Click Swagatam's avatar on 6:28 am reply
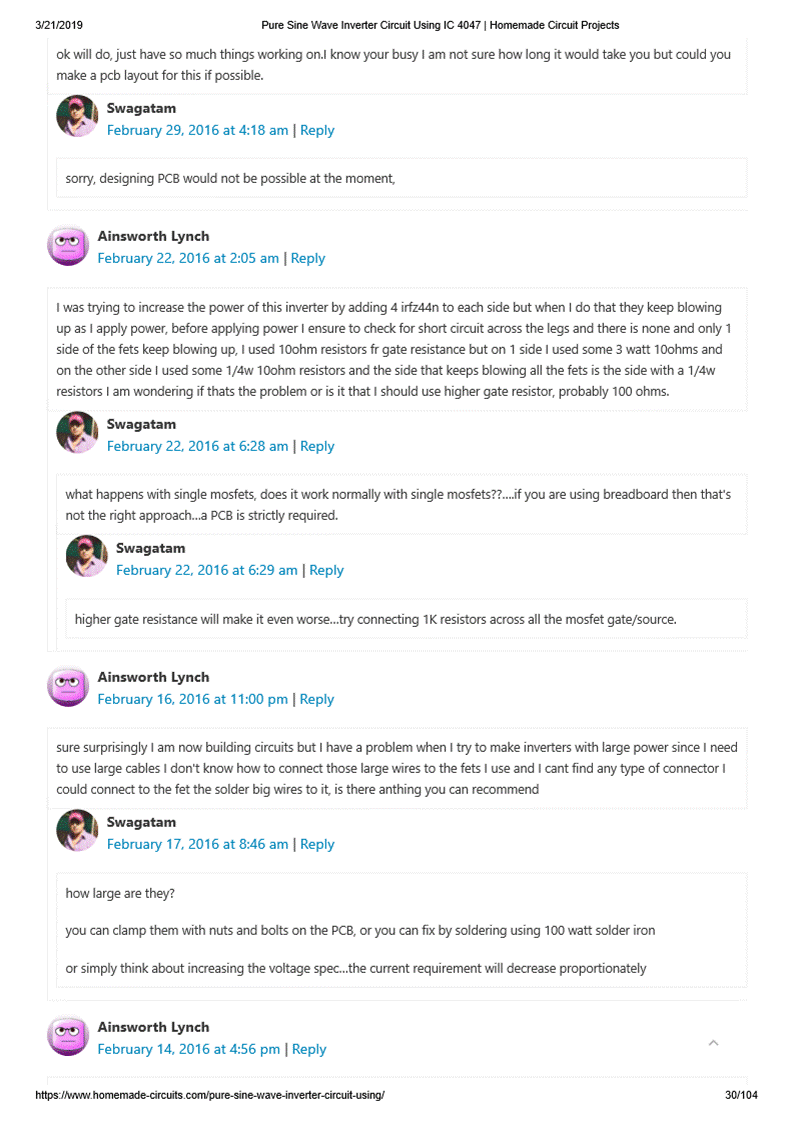The height and width of the screenshot is (1122, 793). point(77,433)
